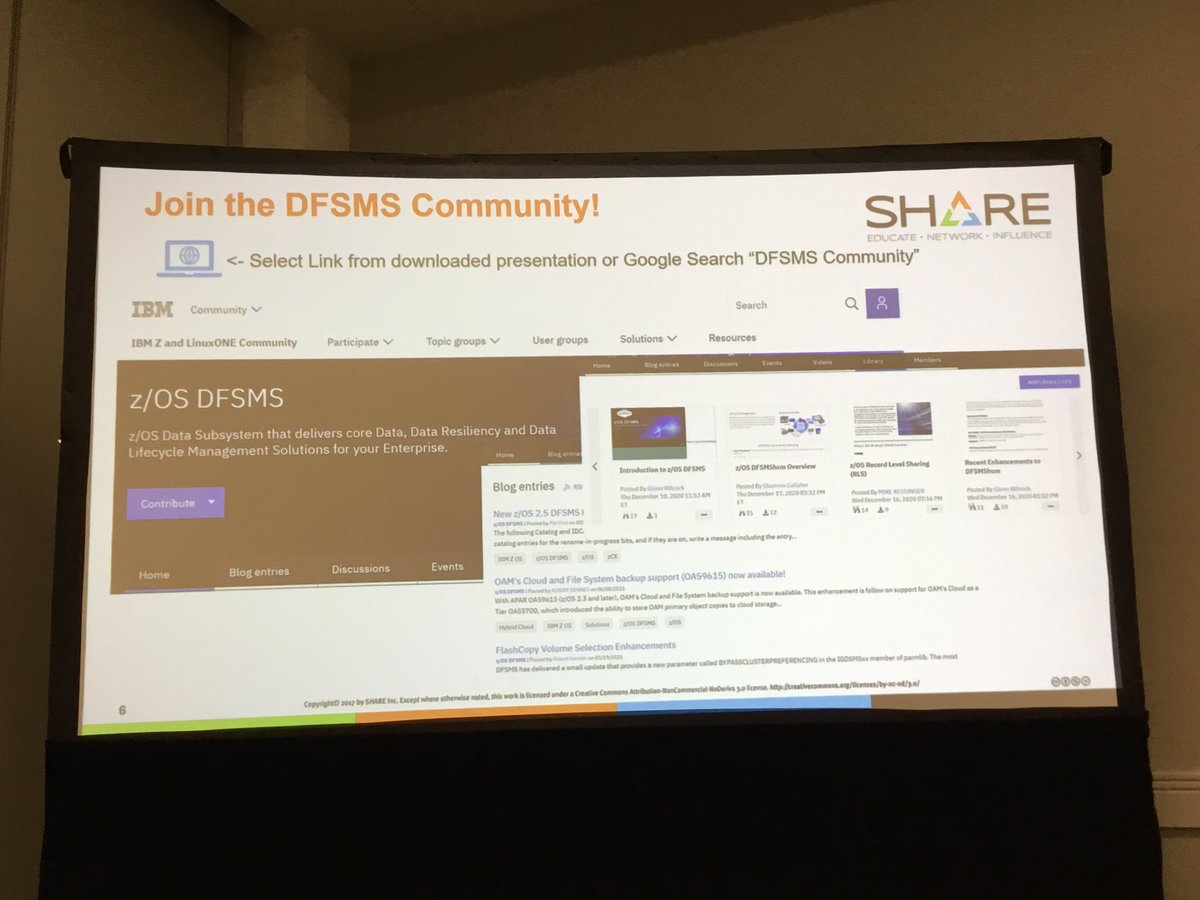The height and width of the screenshot is (900, 1200).
Task: Click IBM Z OS tag under New z/OS 2.5 post
Action: tap(510, 559)
